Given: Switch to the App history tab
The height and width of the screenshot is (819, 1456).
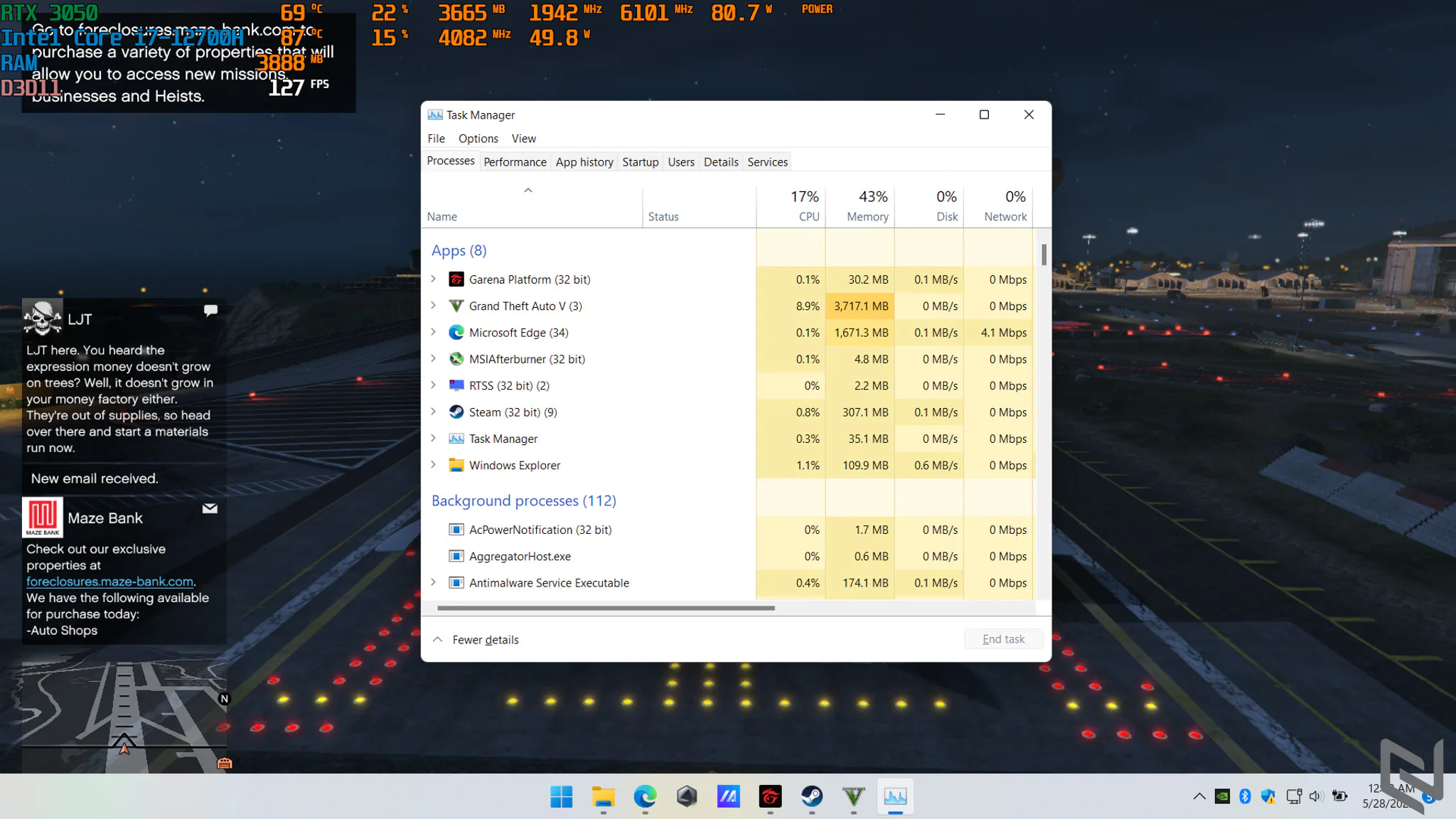Looking at the screenshot, I should (x=584, y=162).
